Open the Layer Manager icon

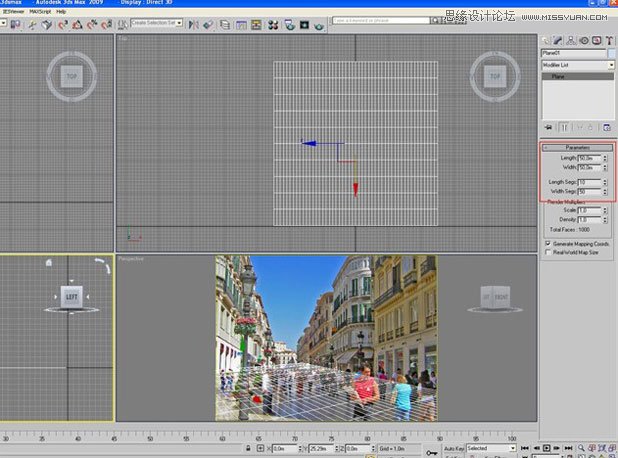pos(225,25)
